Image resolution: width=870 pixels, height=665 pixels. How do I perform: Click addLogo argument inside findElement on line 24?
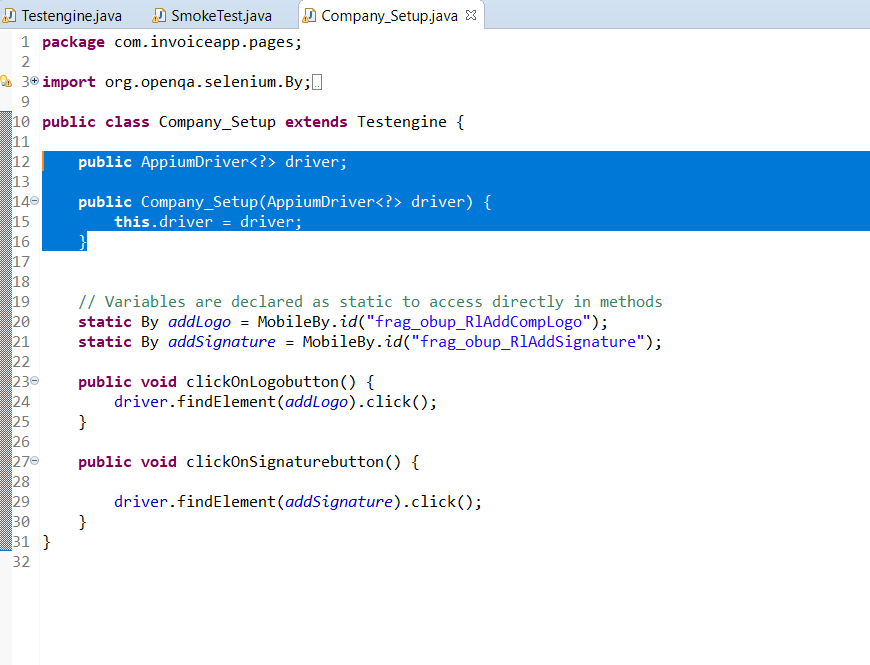coord(316,402)
